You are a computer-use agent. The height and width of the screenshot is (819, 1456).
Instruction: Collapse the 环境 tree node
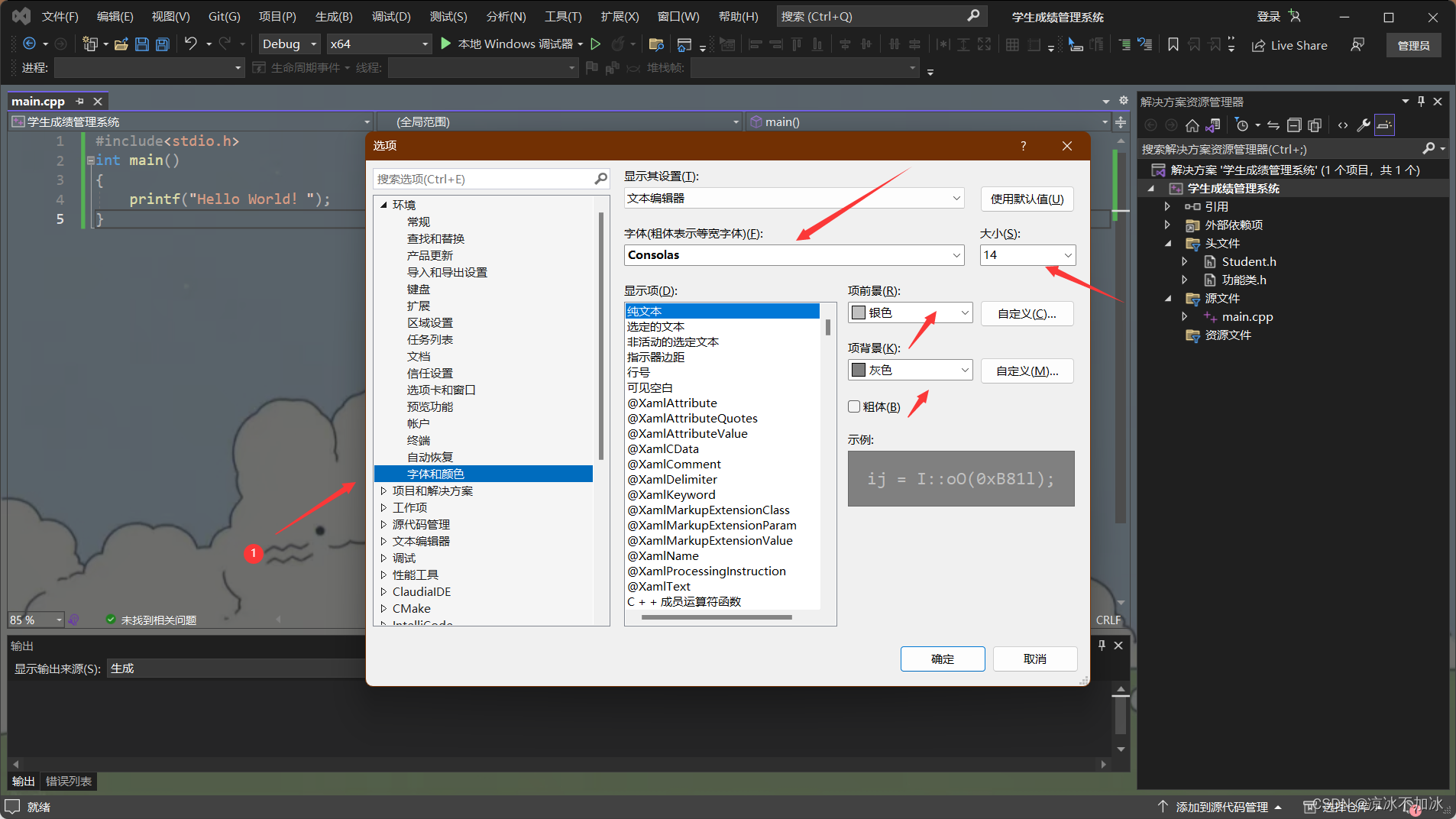click(x=384, y=205)
